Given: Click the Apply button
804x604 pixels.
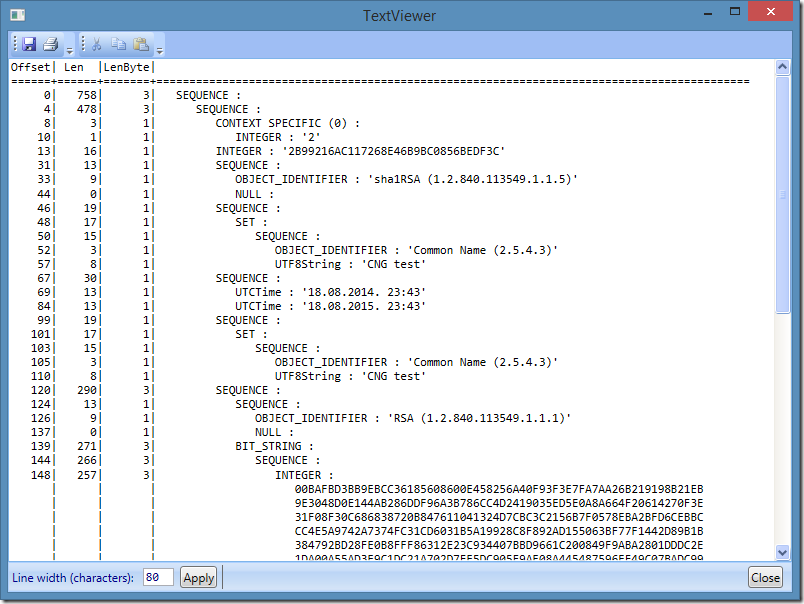Looking at the screenshot, I should tap(198, 578).
